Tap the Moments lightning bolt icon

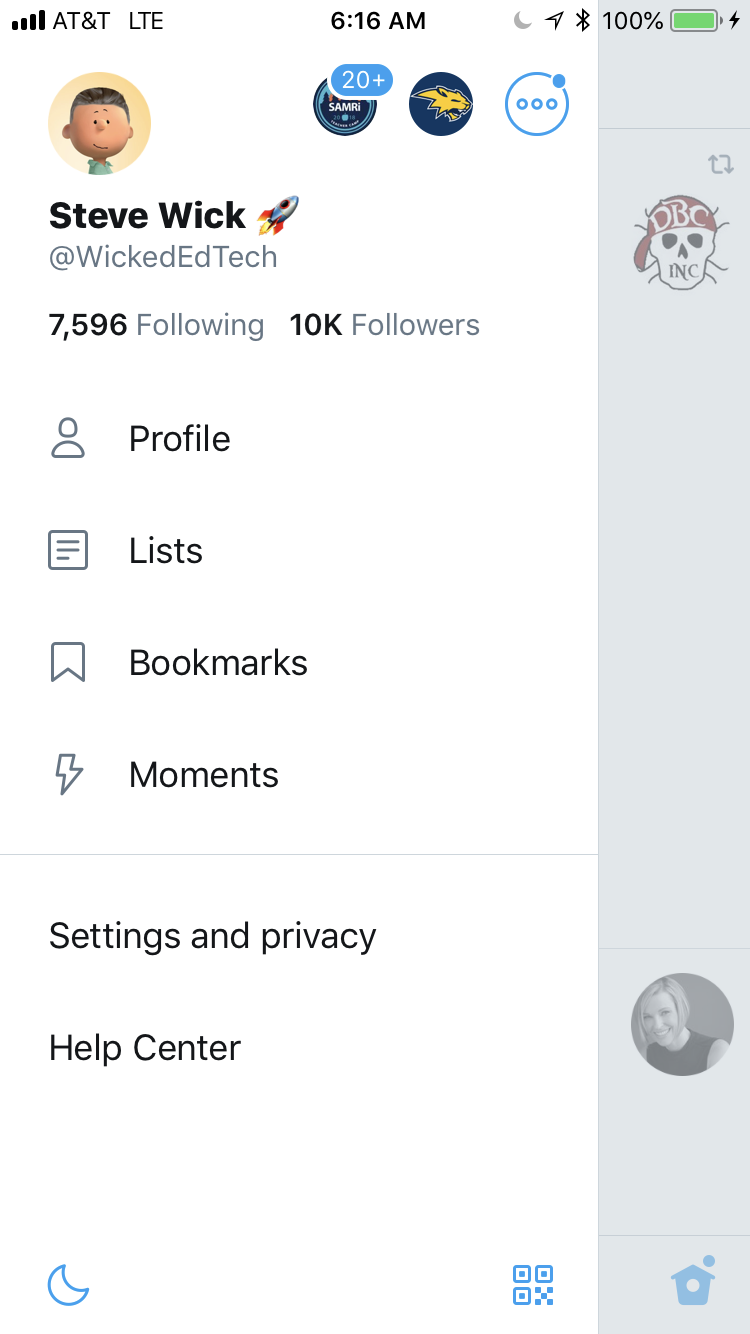click(x=68, y=775)
